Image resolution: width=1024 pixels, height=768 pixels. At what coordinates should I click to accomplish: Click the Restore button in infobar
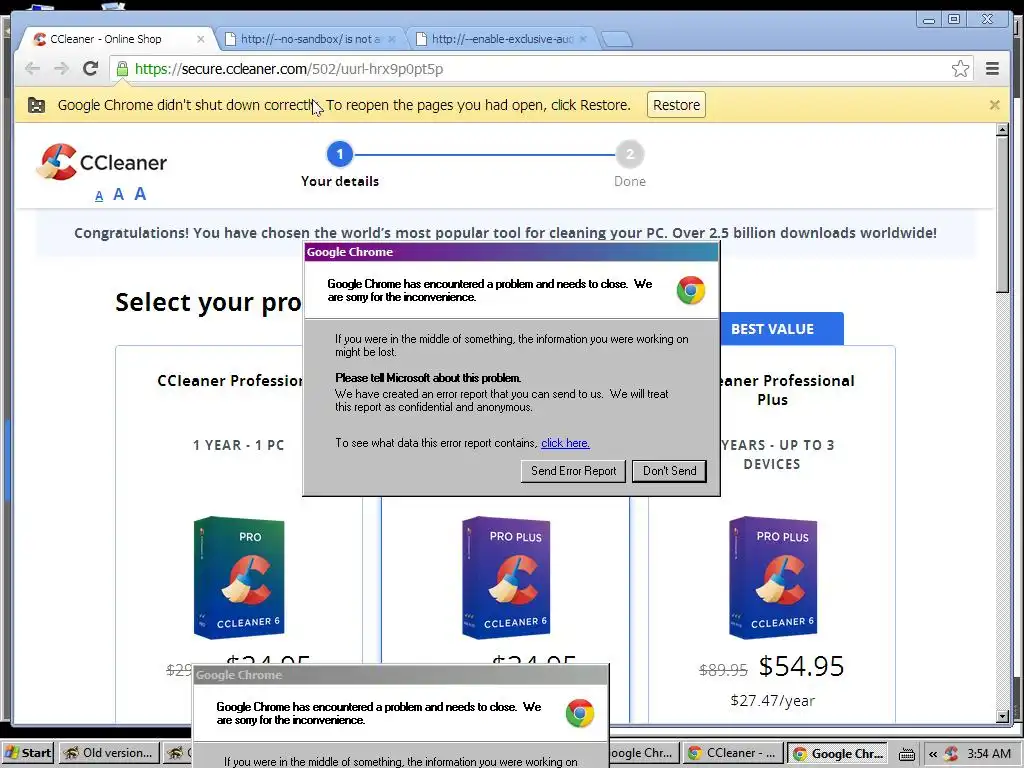pos(676,104)
